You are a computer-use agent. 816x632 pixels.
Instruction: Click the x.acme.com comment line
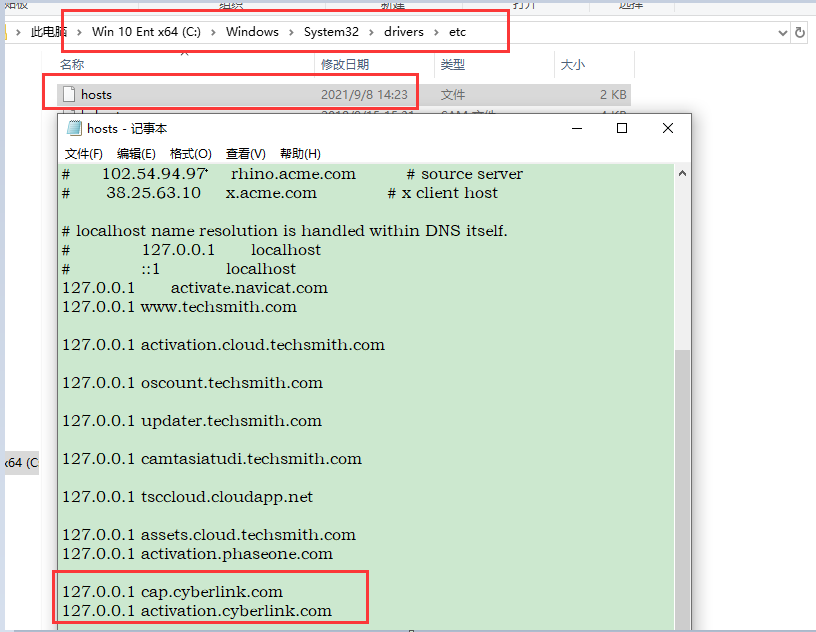280,193
